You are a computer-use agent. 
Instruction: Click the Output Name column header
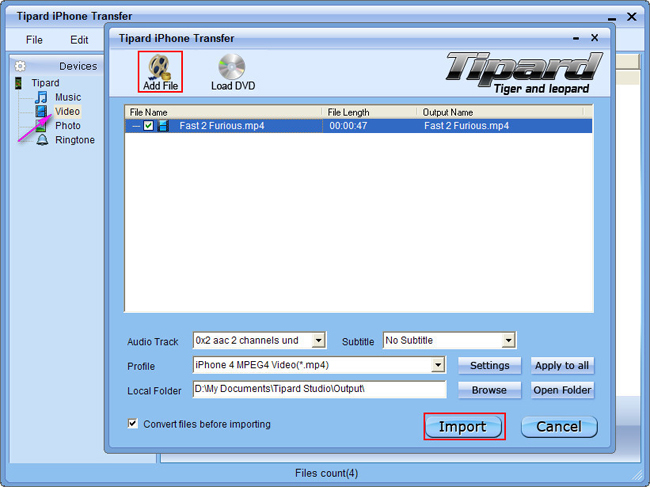500,112
